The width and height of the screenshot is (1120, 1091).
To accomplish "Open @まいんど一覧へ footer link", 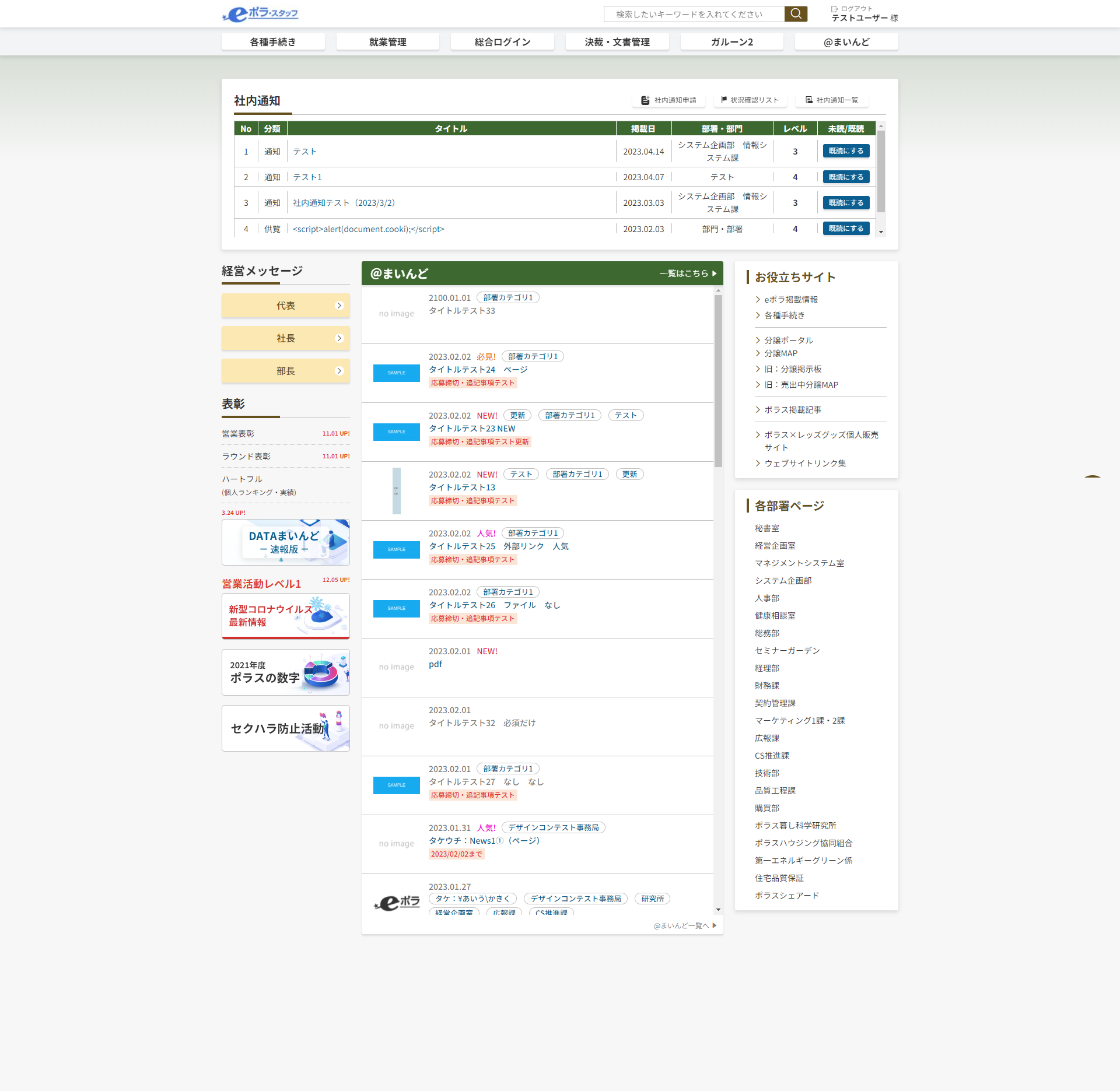I will 685,926.
